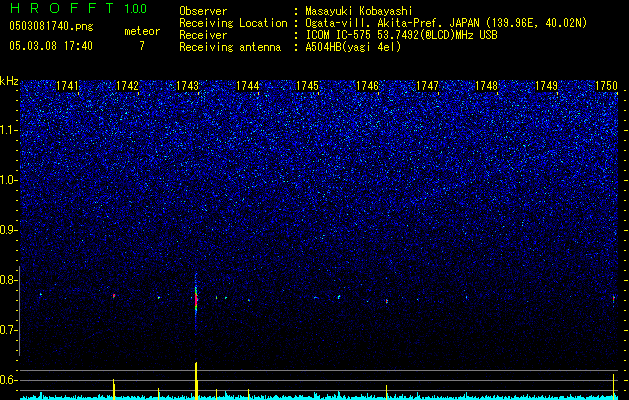Click the 0.7 kHz frequency label
629x400 pixels.
[x=7, y=330]
